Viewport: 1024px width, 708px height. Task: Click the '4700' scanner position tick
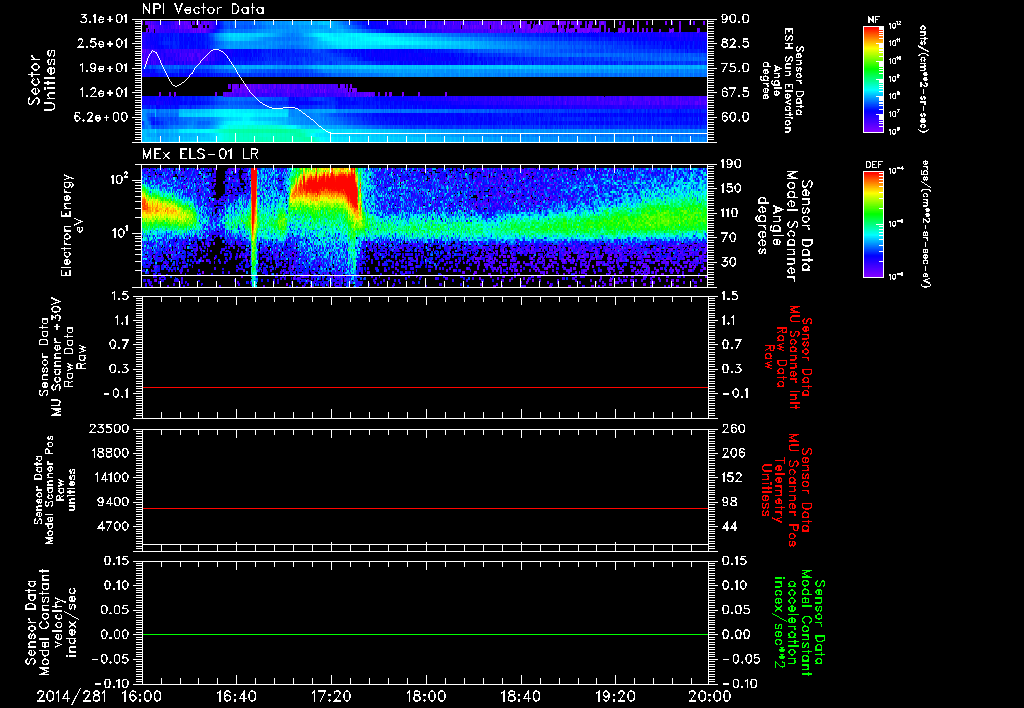(x=114, y=526)
